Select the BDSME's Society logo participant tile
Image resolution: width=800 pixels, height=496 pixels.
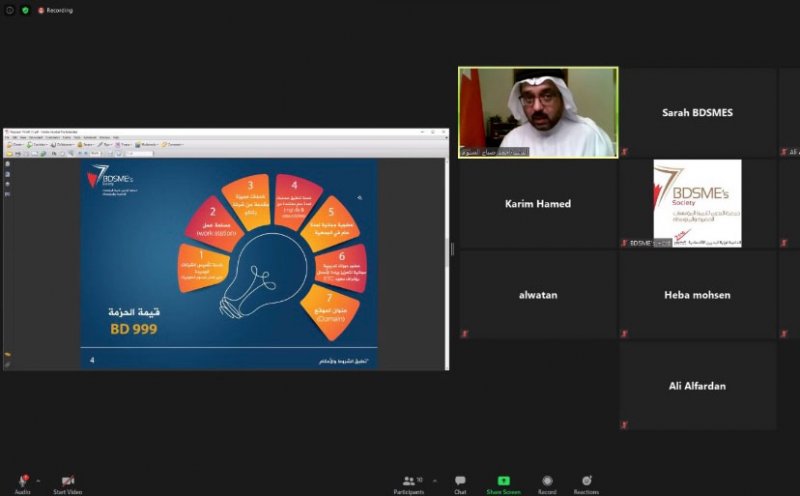[697, 204]
